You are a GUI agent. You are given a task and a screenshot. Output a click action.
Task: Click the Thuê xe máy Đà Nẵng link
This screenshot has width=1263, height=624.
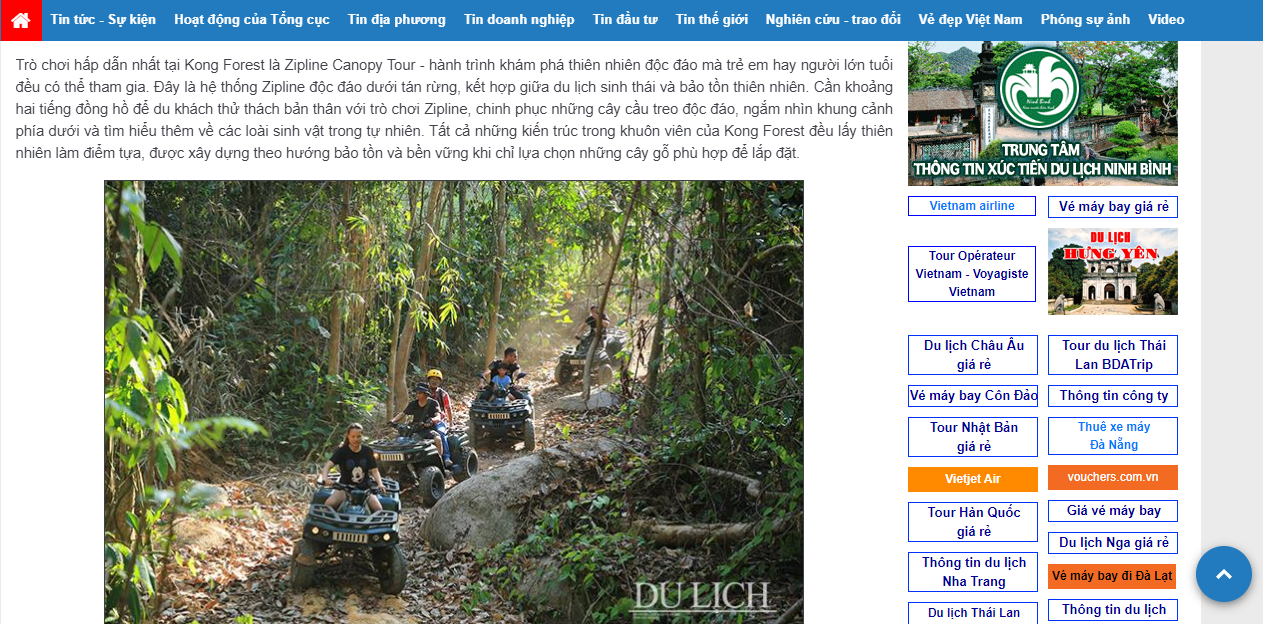[1113, 436]
